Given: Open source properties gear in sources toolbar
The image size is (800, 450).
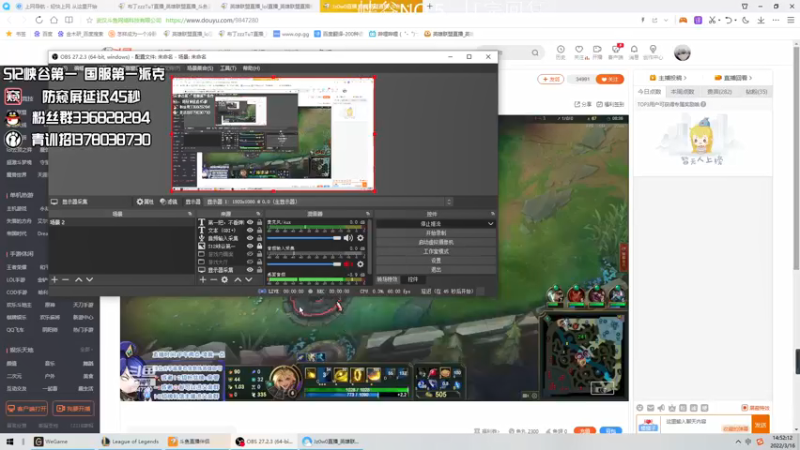Looking at the screenshot, I should point(224,280).
